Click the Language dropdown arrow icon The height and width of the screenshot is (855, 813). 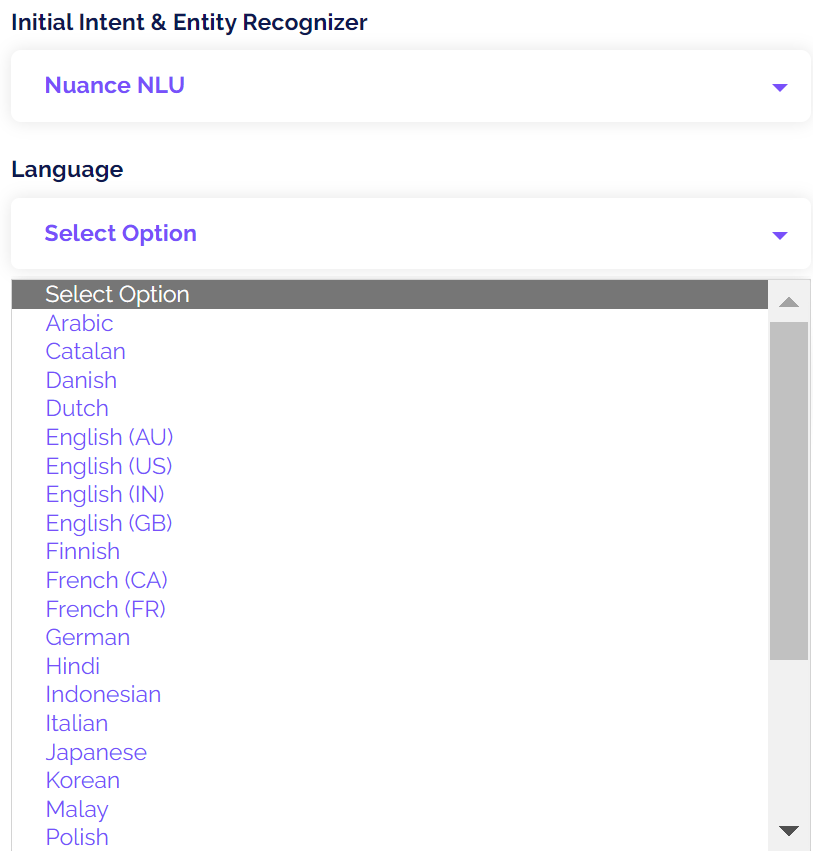pyautogui.click(x=780, y=235)
